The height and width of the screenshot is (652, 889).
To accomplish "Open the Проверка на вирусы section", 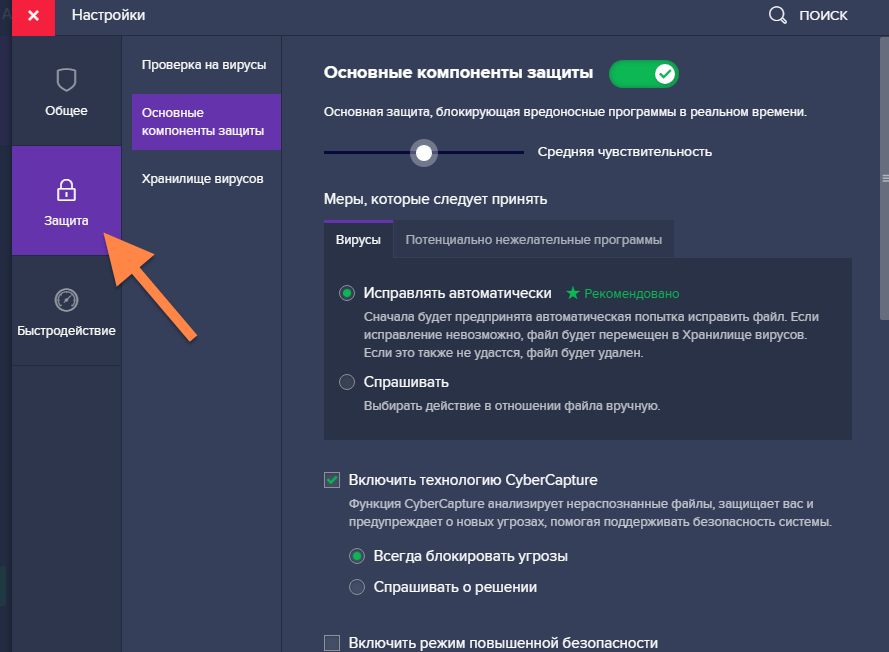I will click(x=204, y=65).
